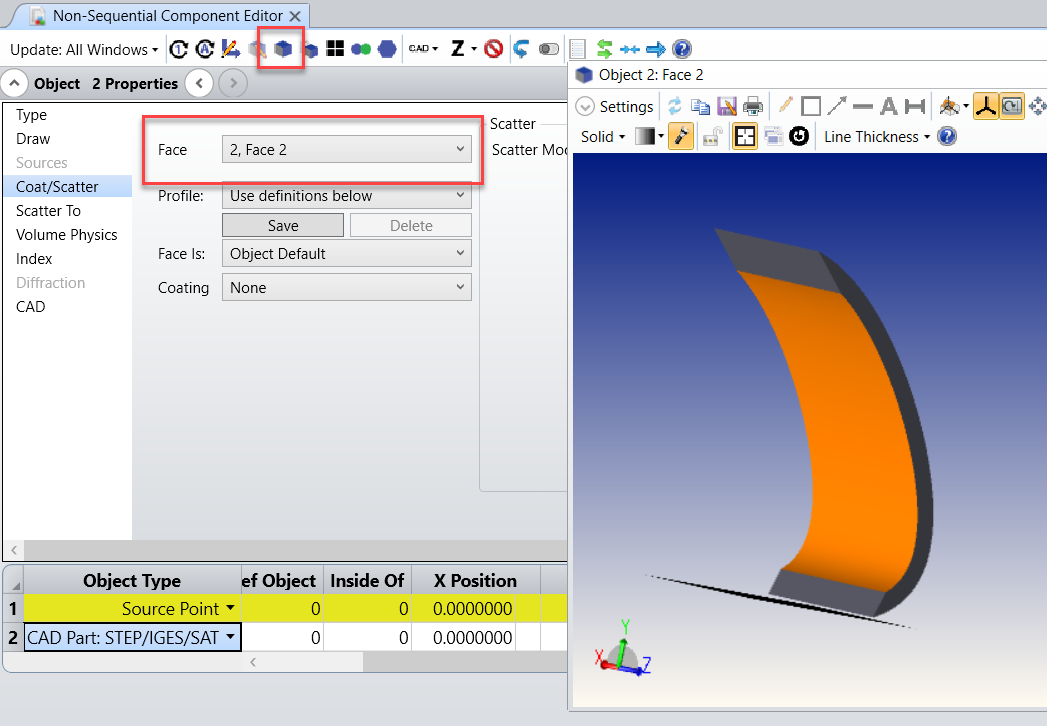
Task: Click the pencil-with-blue-arrow editor toolbar icon
Action: [x=230, y=49]
